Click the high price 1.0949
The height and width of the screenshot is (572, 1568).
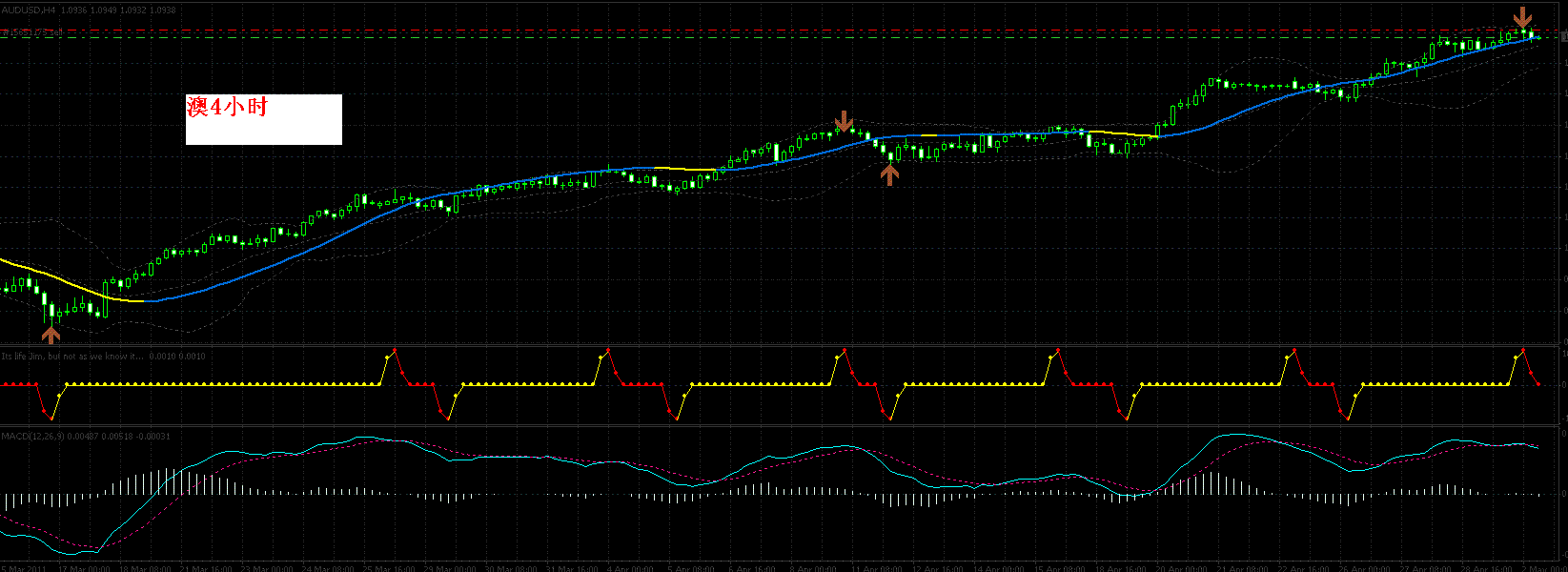[103, 10]
